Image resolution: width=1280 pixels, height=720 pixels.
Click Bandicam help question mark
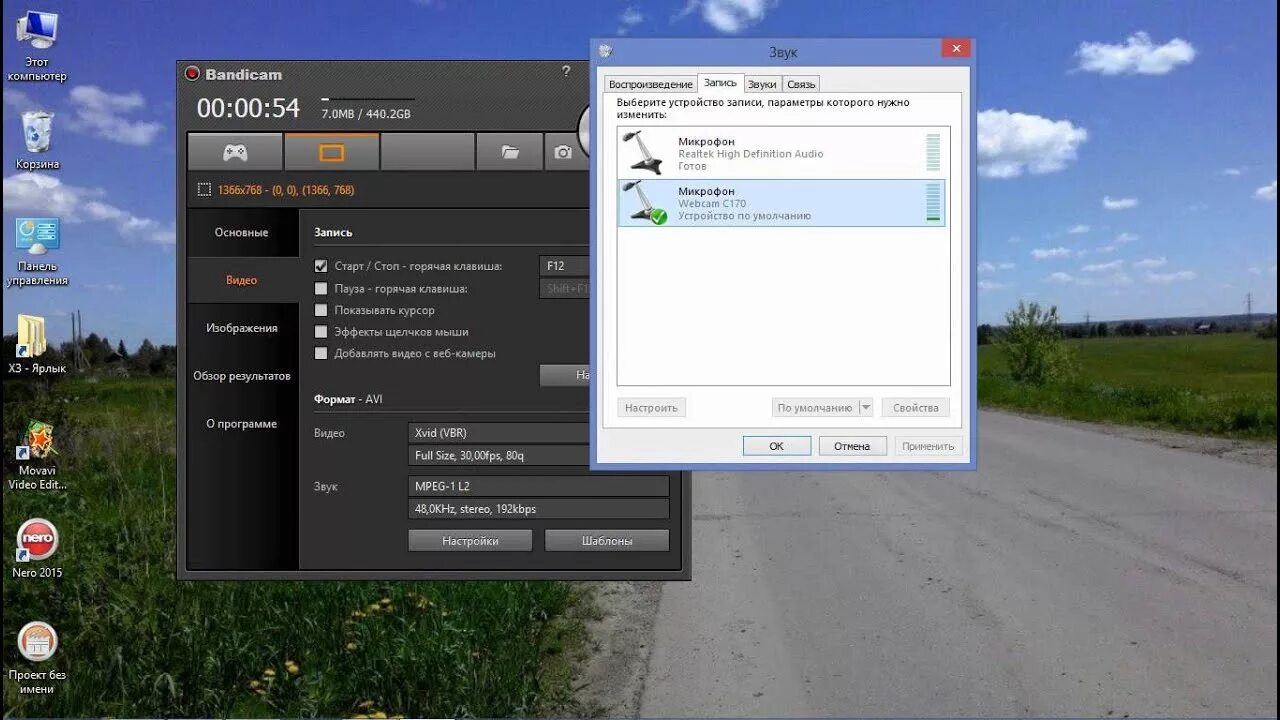566,71
